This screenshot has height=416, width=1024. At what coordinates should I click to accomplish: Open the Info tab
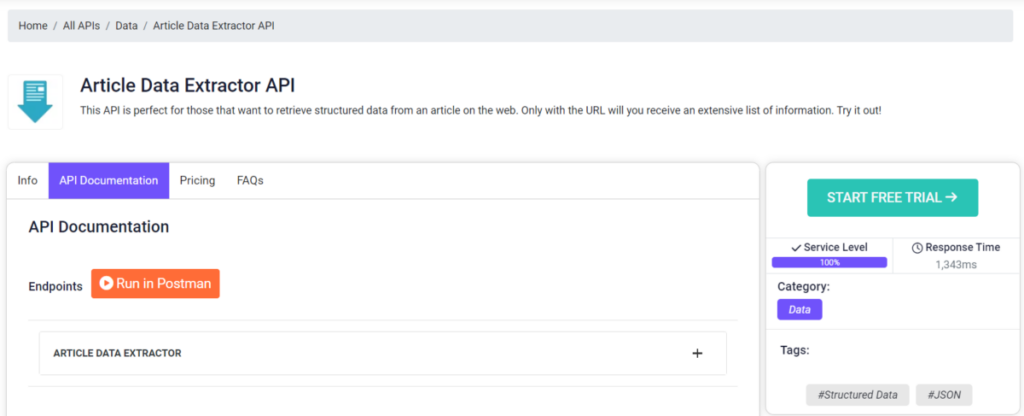click(27, 180)
